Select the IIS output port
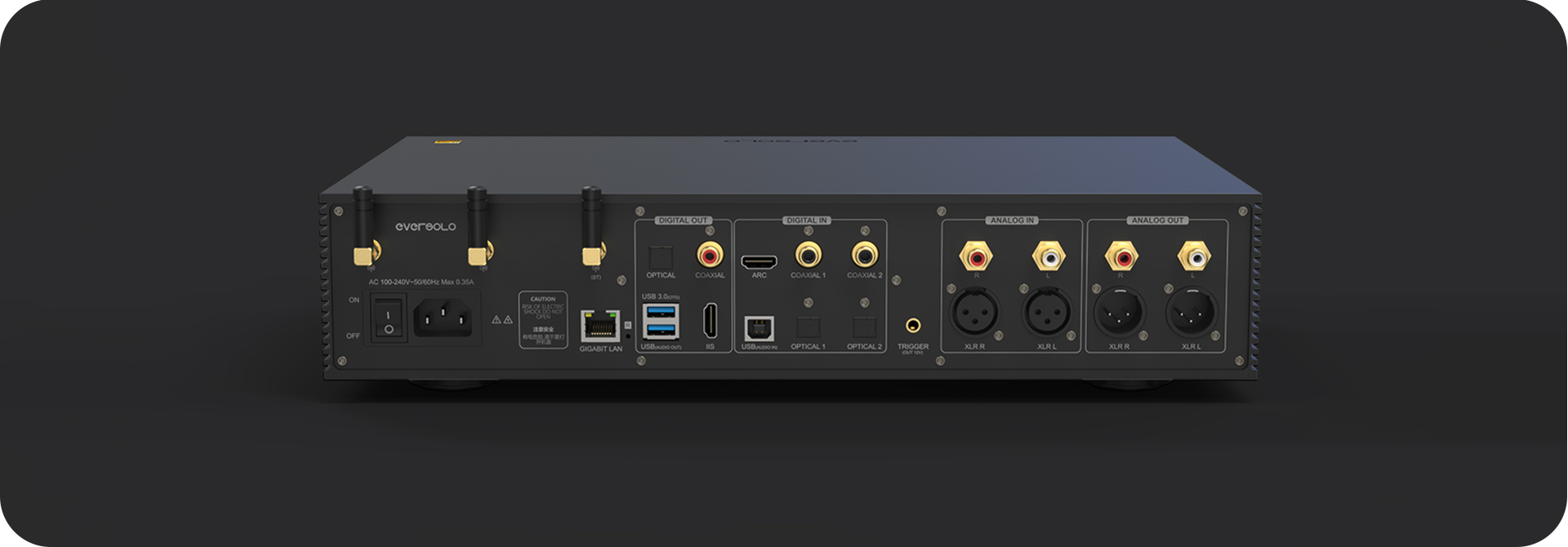This screenshot has width=1568, height=547. click(710, 319)
